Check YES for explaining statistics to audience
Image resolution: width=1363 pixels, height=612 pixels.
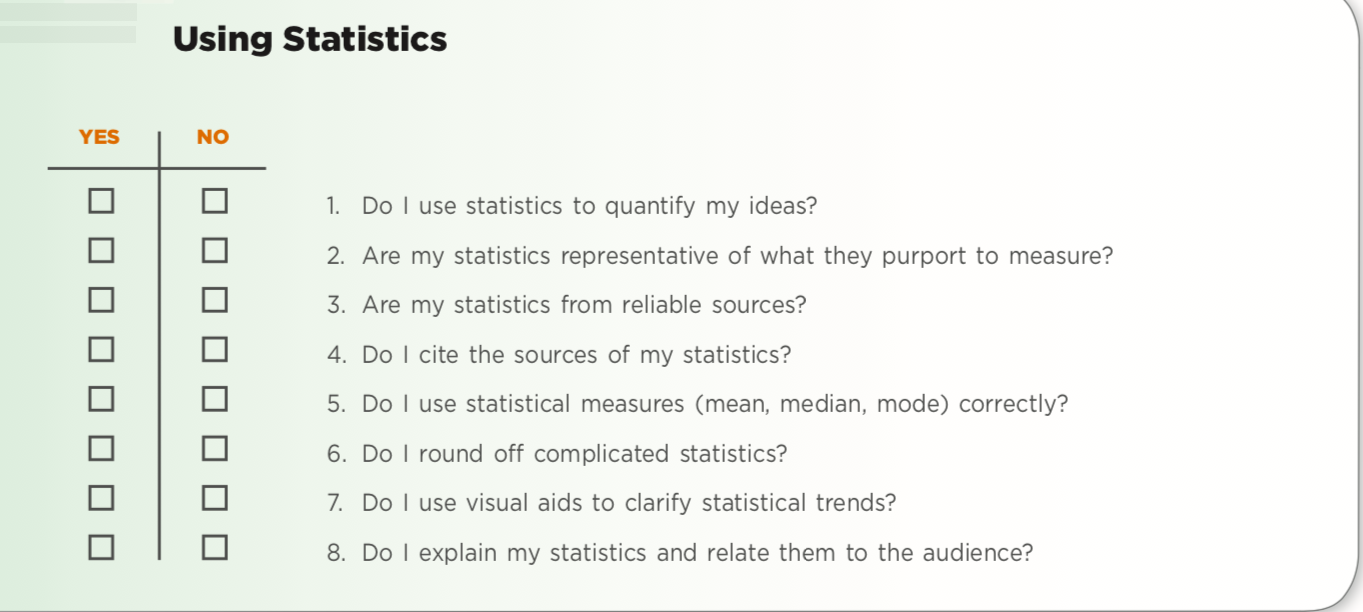[x=100, y=547]
